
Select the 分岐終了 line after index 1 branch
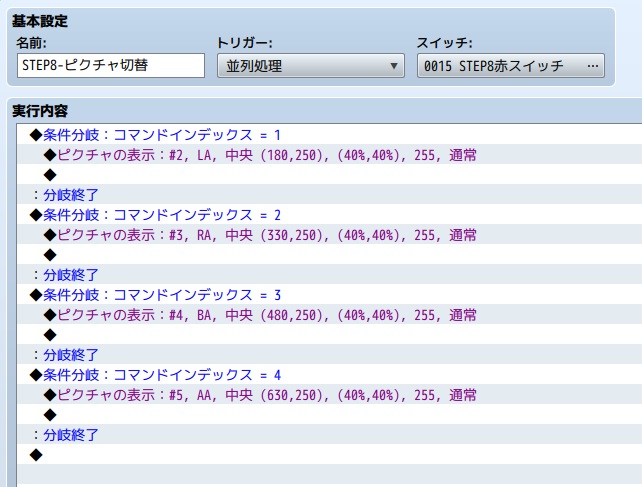pos(330,195)
